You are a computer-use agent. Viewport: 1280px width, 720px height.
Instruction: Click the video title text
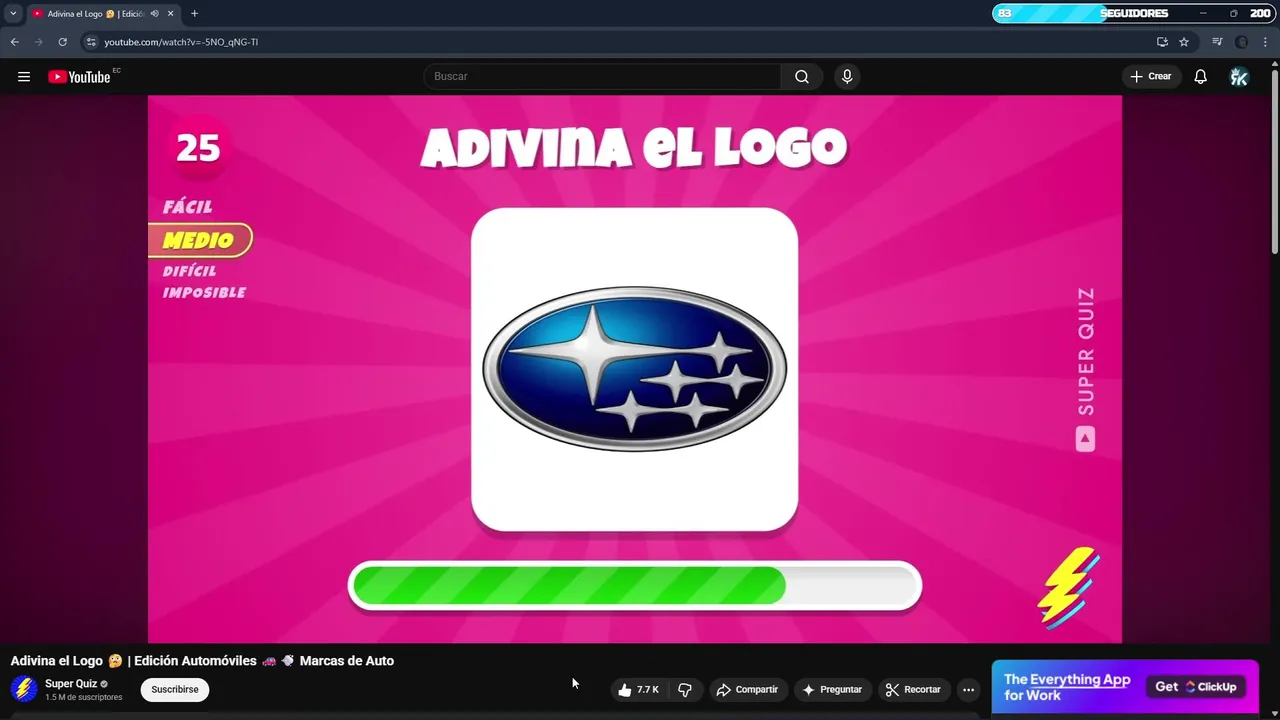pos(202,661)
